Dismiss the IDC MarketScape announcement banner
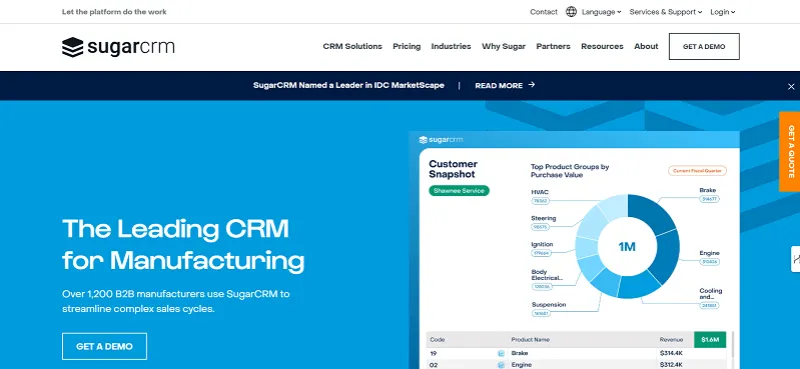Image resolution: width=800 pixels, height=369 pixels. tap(791, 86)
